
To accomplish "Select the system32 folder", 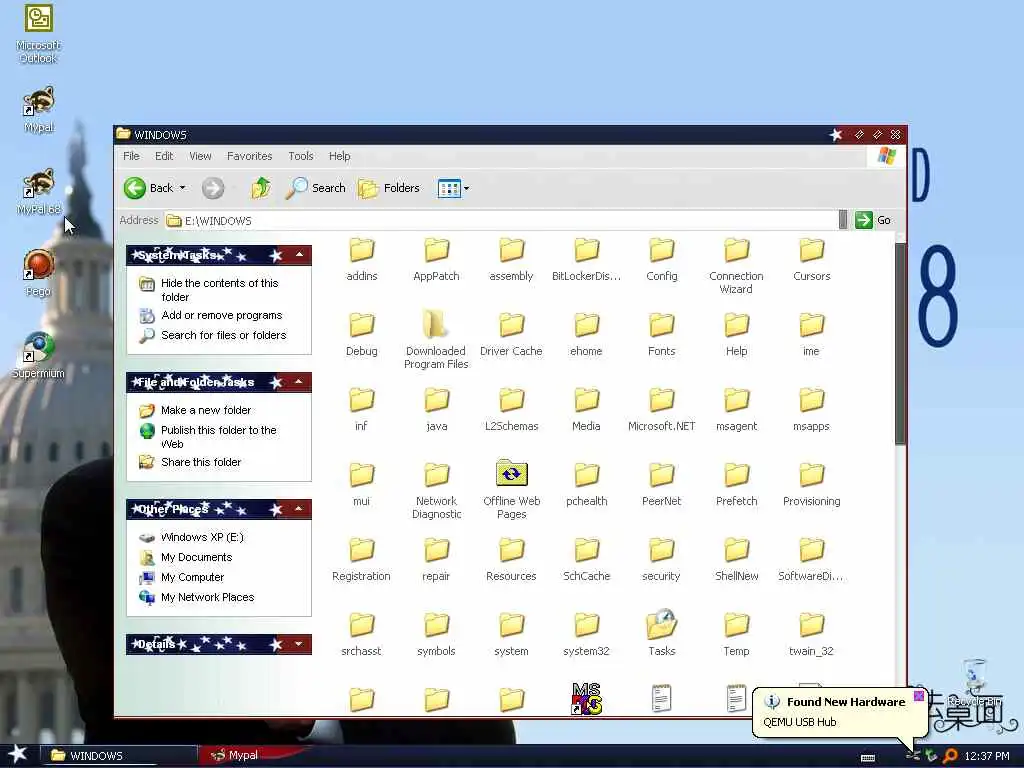I will pos(586,634).
